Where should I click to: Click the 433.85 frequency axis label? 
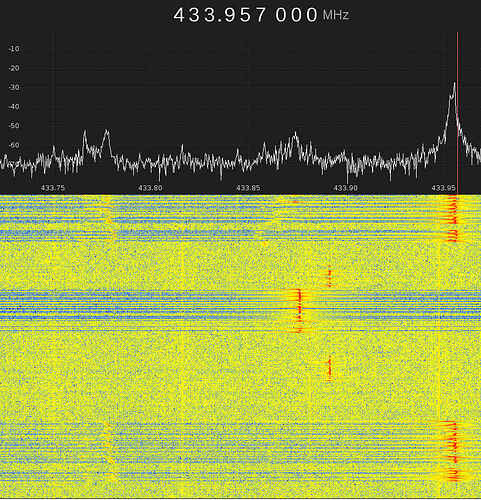(248, 188)
